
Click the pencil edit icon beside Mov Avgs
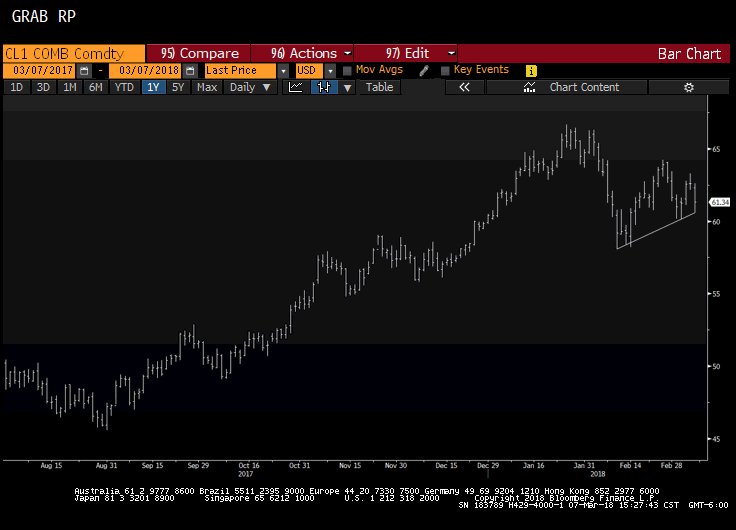click(x=424, y=71)
